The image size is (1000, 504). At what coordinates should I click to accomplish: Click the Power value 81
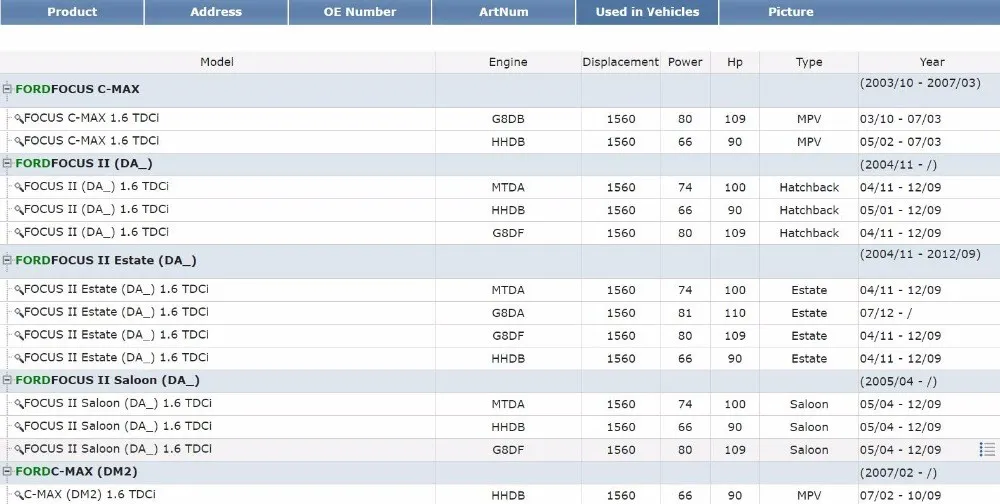[685, 313]
